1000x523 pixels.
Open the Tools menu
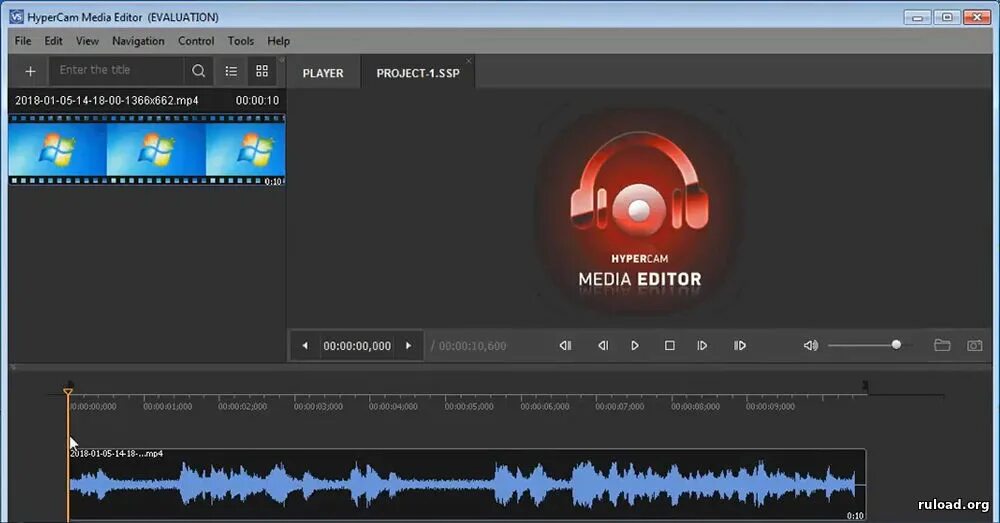click(240, 41)
